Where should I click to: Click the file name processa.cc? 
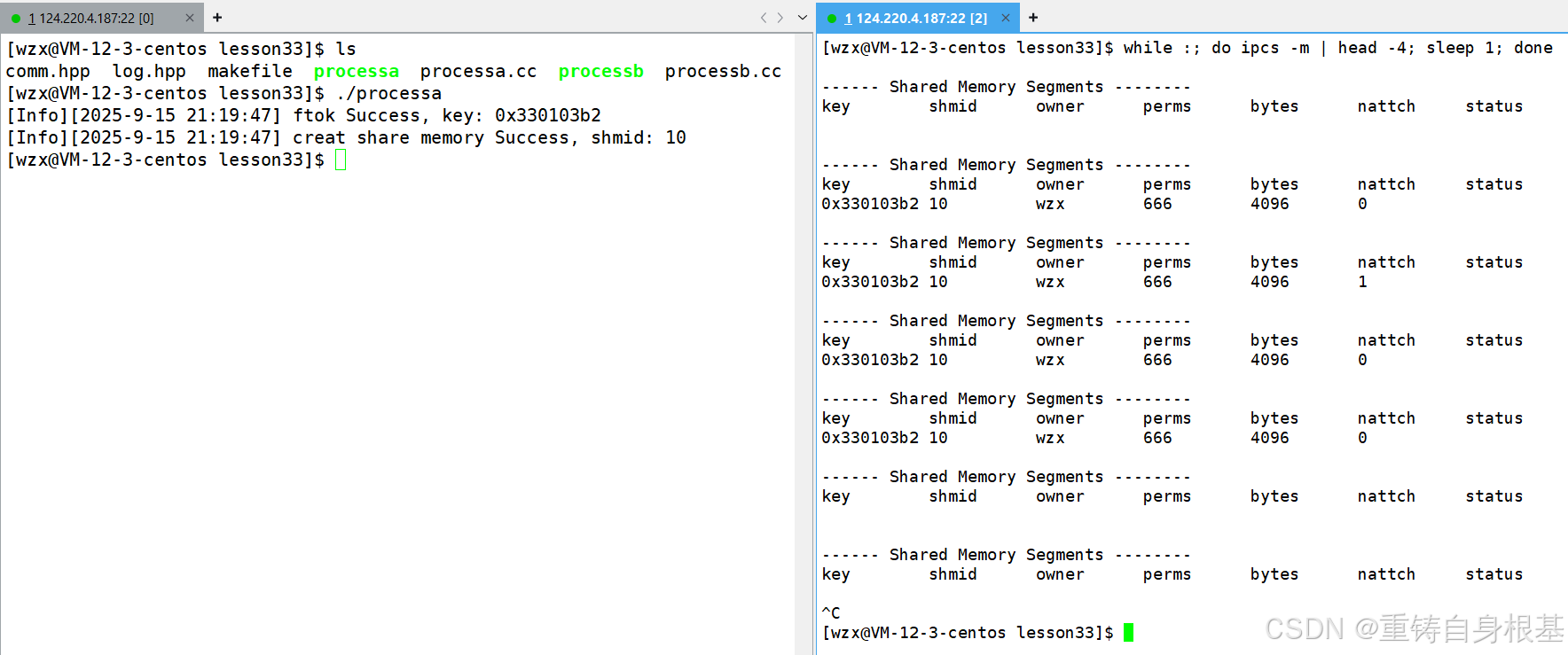[479, 71]
